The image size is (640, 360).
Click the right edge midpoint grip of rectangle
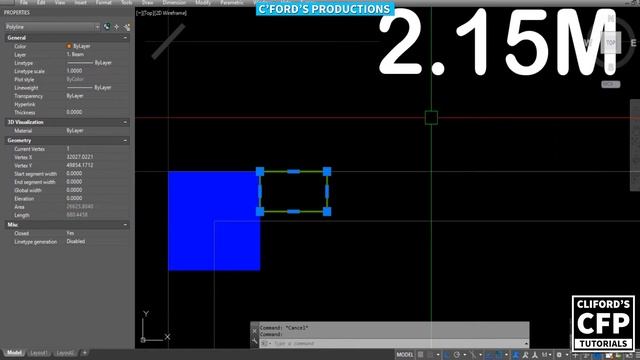[327, 191]
